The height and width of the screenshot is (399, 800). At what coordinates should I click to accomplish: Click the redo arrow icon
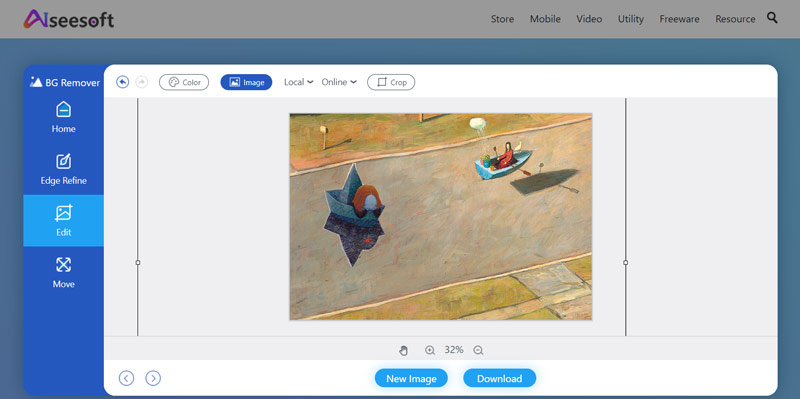point(142,82)
